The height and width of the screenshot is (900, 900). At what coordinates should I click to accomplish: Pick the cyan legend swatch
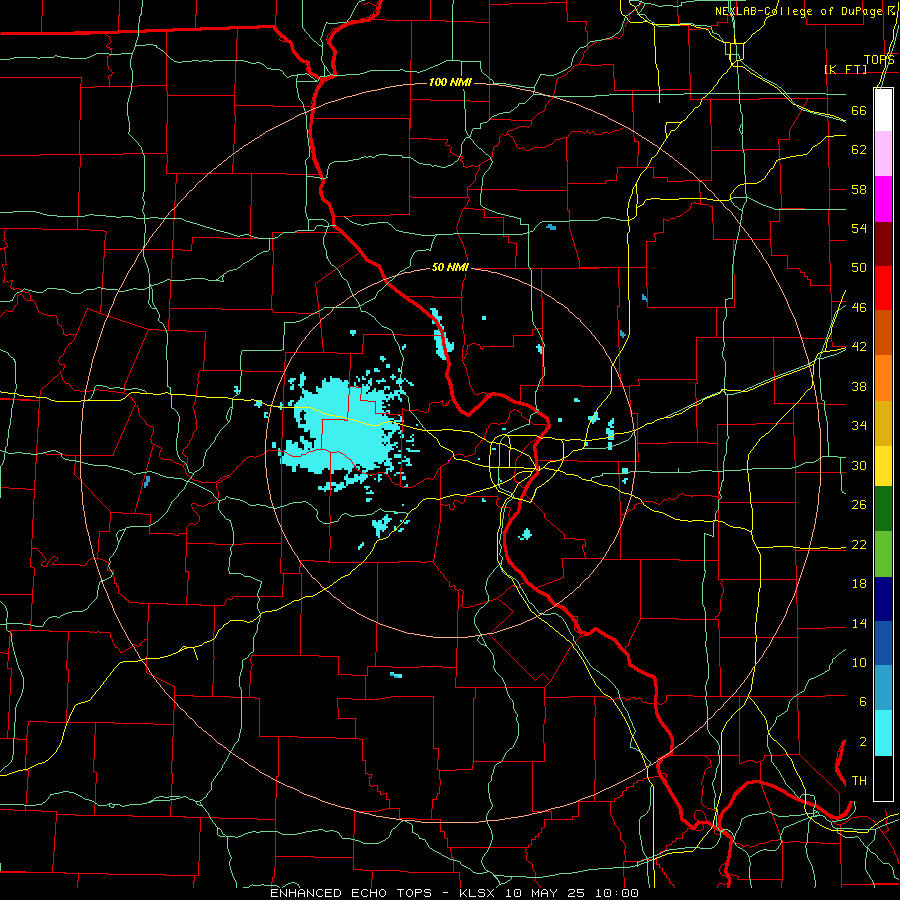[883, 733]
